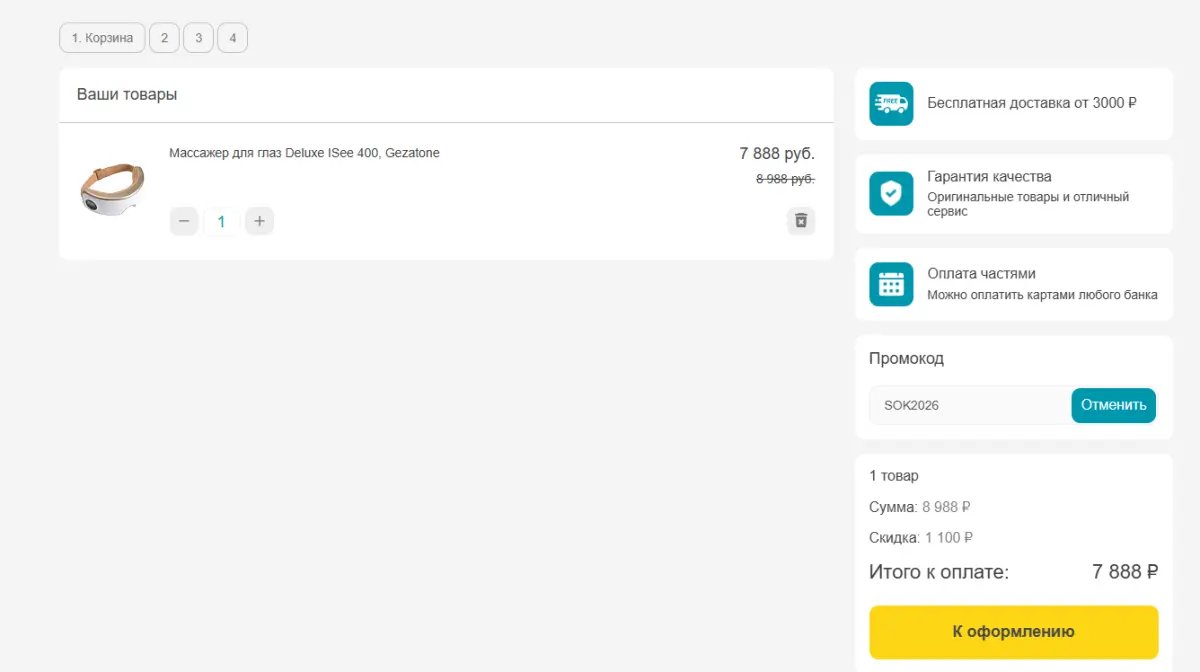Click the Гарантия качества heading
1200x672 pixels.
pyautogui.click(x=989, y=177)
